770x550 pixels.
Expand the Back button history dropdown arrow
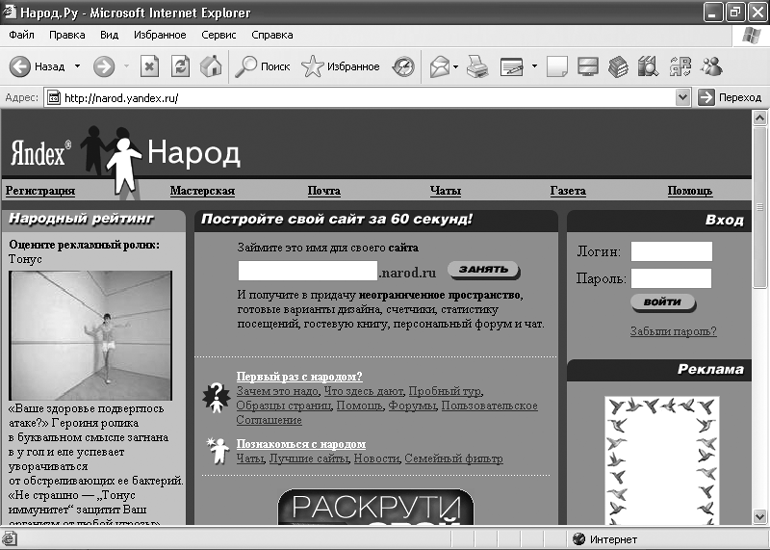(77, 67)
